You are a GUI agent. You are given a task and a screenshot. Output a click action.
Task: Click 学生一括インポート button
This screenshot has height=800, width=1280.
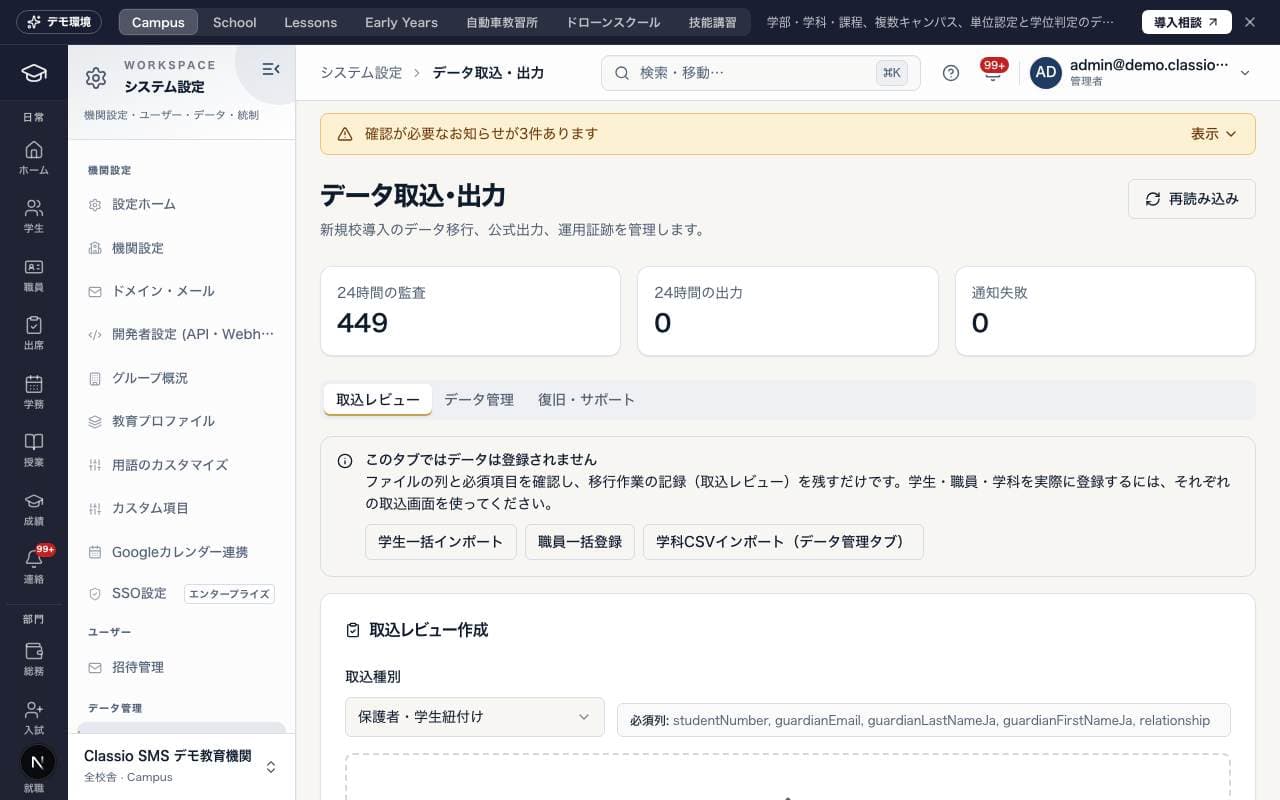[440, 541]
